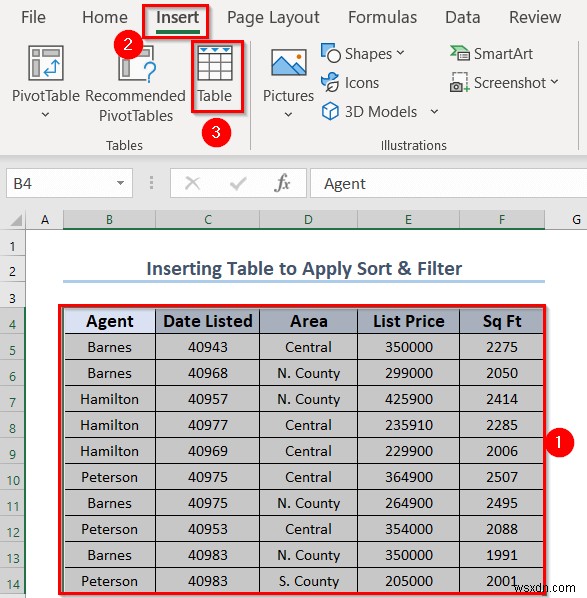587x598 pixels.
Task: Select cell with list price 299000
Action: click(x=408, y=373)
